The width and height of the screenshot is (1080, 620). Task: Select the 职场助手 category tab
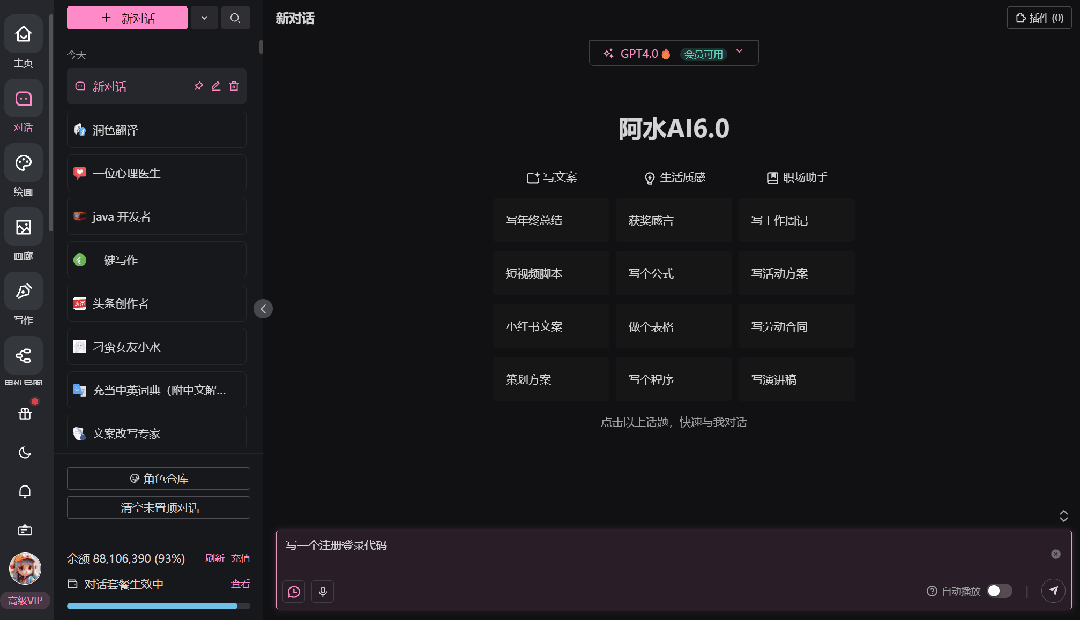point(797,178)
